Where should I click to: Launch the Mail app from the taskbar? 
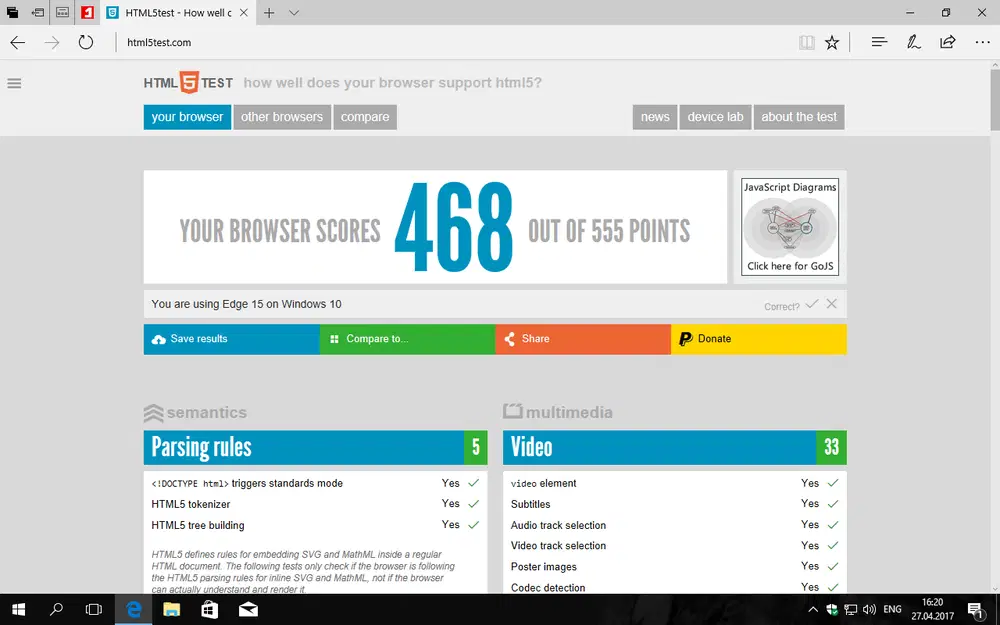point(248,609)
